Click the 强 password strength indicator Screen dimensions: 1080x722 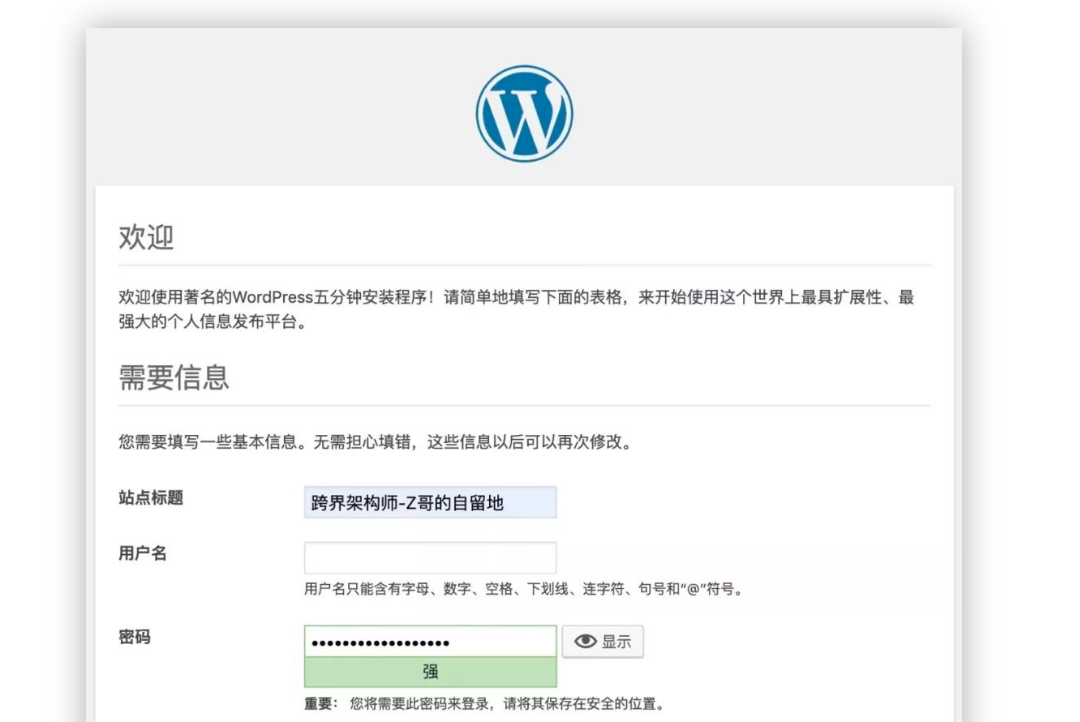tap(430, 672)
